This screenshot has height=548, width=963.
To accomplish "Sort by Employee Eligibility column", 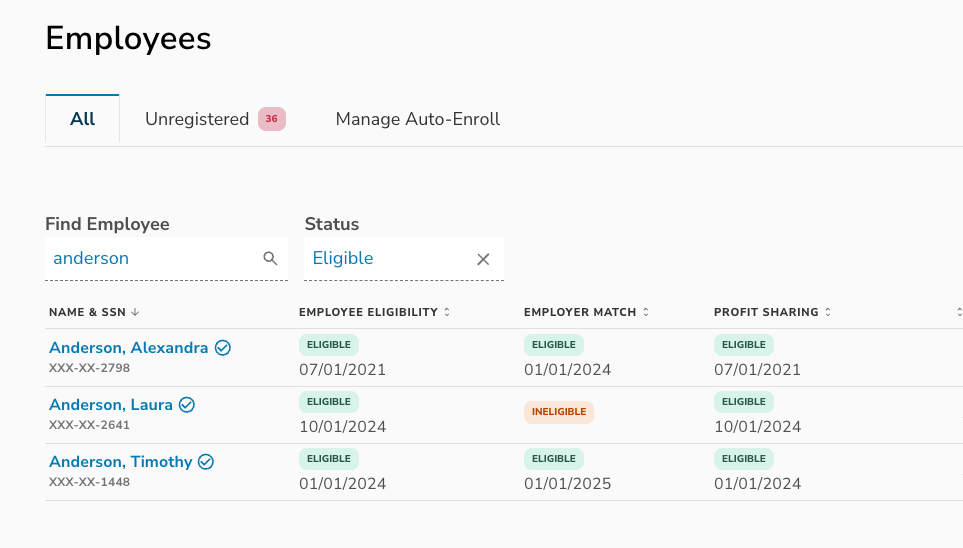I will [x=446, y=312].
